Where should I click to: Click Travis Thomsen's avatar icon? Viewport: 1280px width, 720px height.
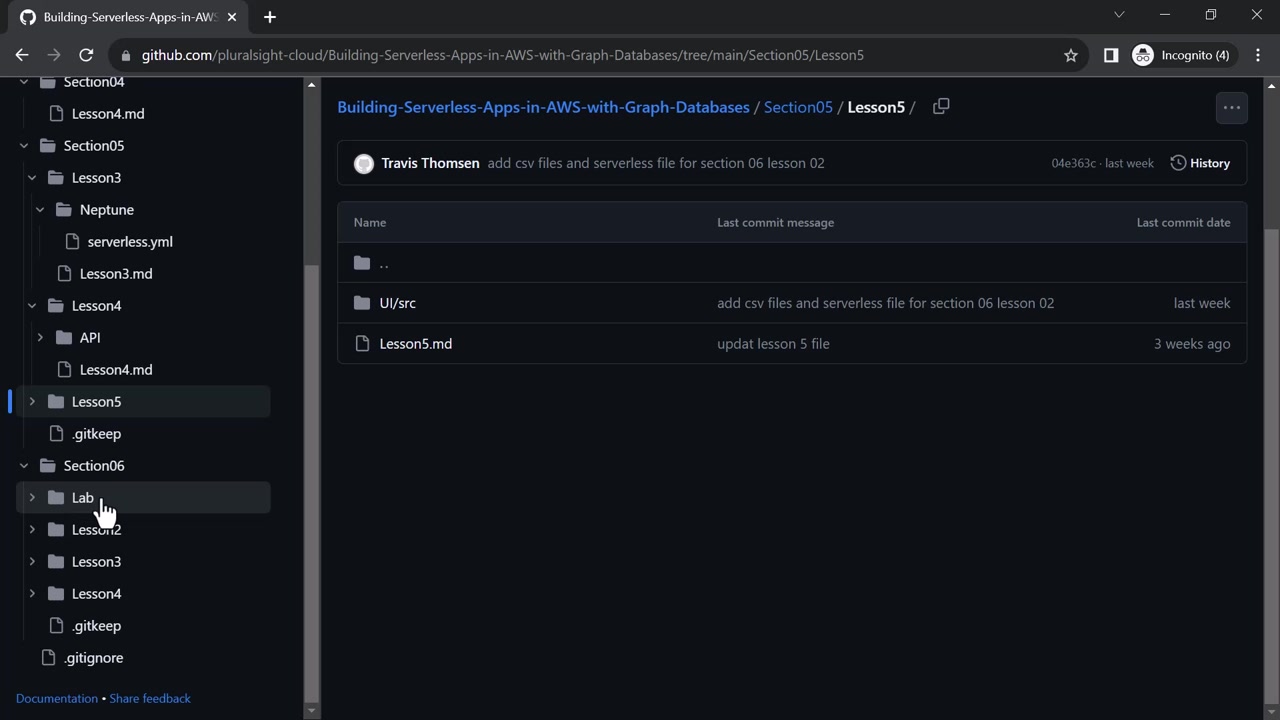point(364,163)
